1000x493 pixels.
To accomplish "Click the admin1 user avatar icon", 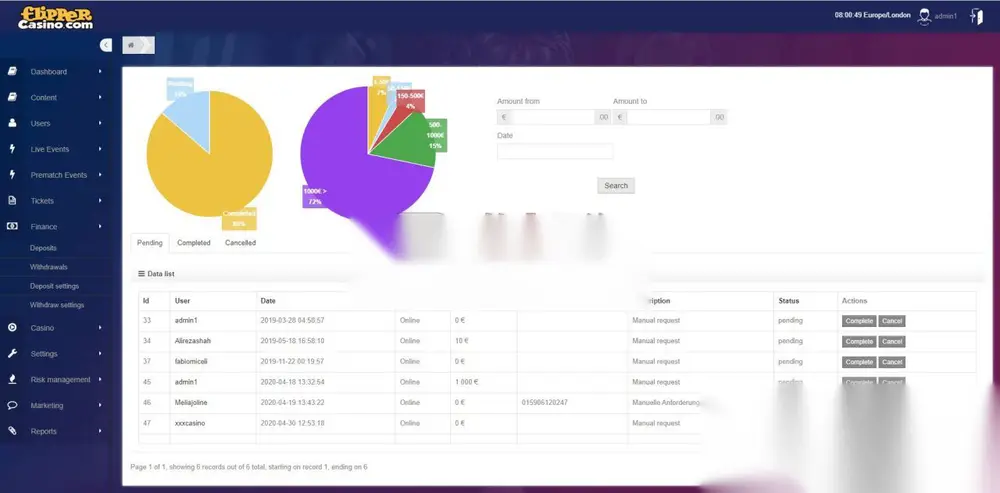I will click(x=924, y=17).
